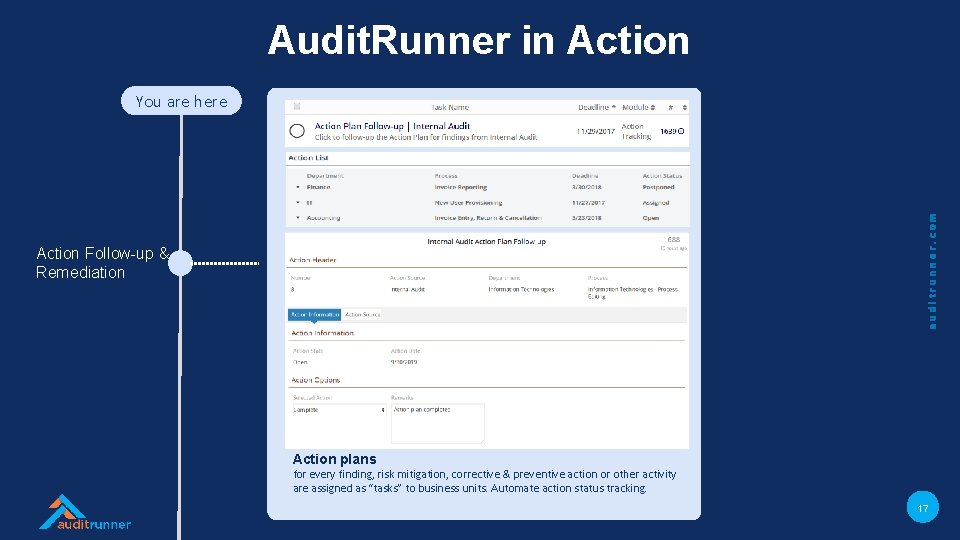The width and height of the screenshot is (960, 540).
Task: Click the 11/27/2017 deadline cell
Action: [588, 203]
